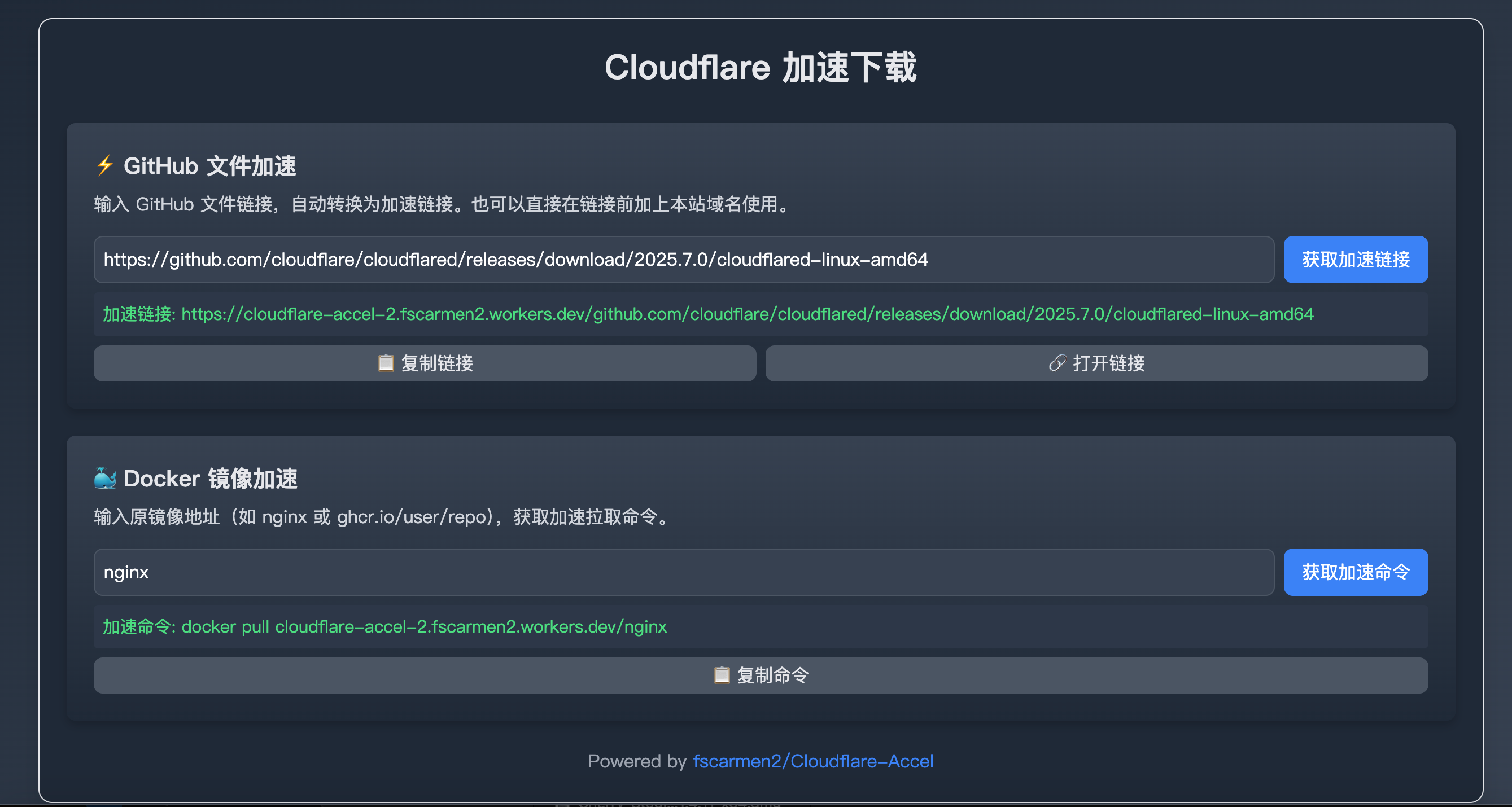The width and height of the screenshot is (1512, 807).
Task: Click the docker pull command result text
Action: pos(424,627)
